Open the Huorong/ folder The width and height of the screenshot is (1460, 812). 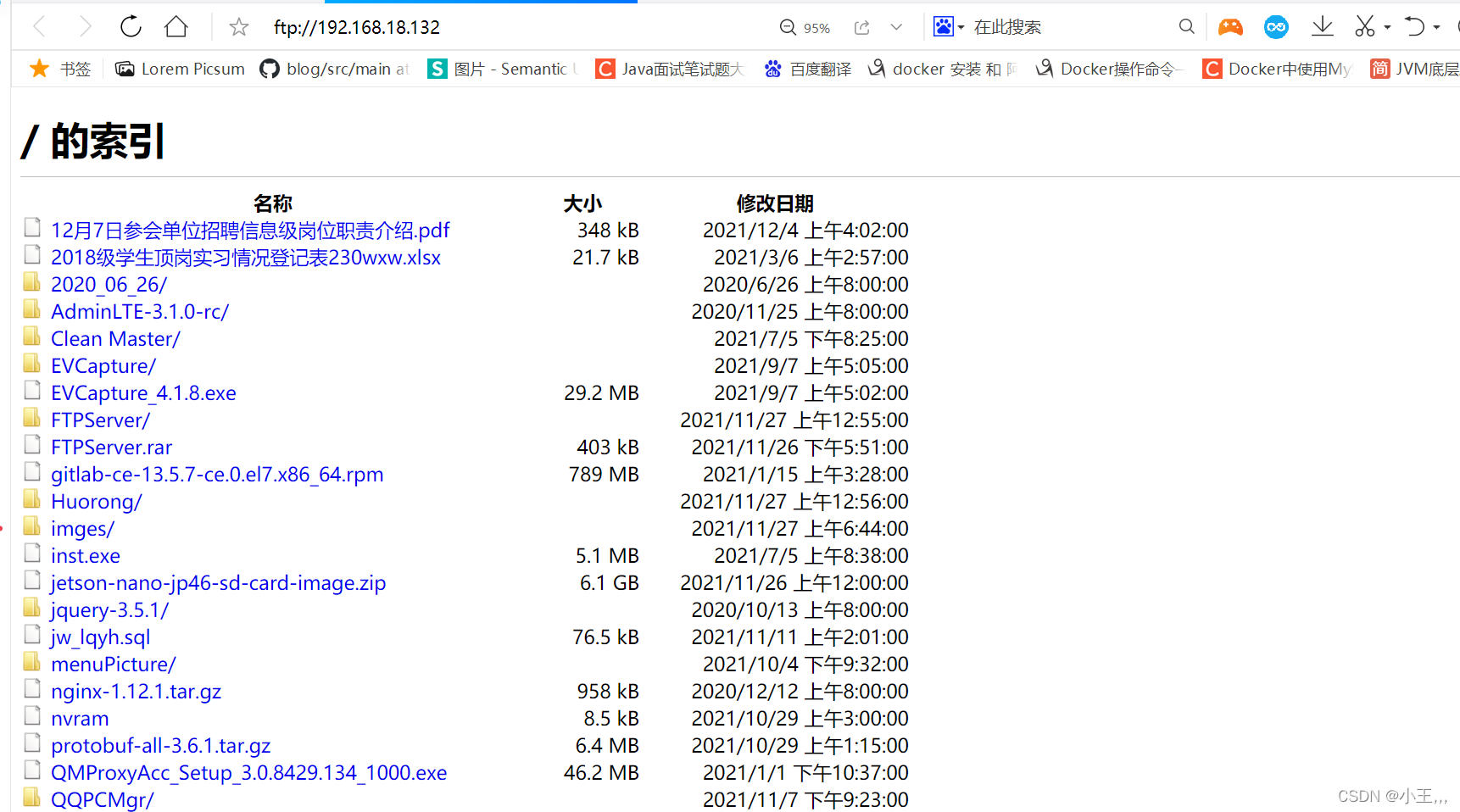[96, 502]
